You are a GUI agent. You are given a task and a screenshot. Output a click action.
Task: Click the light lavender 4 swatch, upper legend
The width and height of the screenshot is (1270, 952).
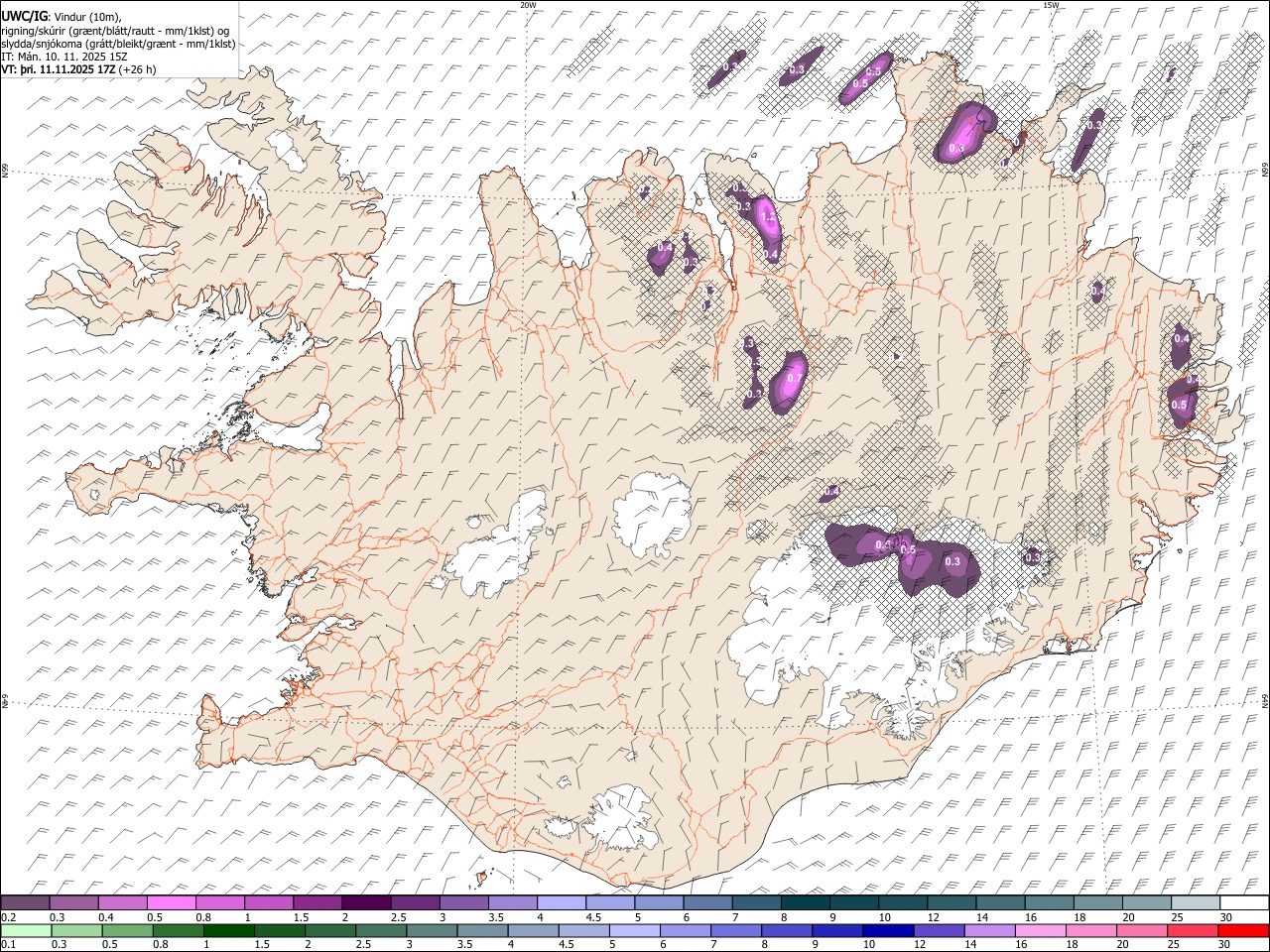click(x=560, y=902)
